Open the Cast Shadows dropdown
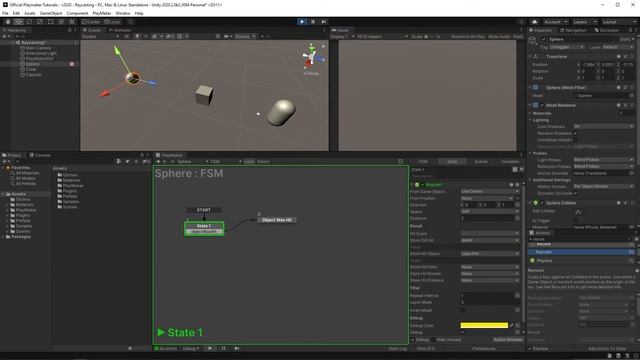Viewport: 640px width, 360px height. [x=603, y=127]
